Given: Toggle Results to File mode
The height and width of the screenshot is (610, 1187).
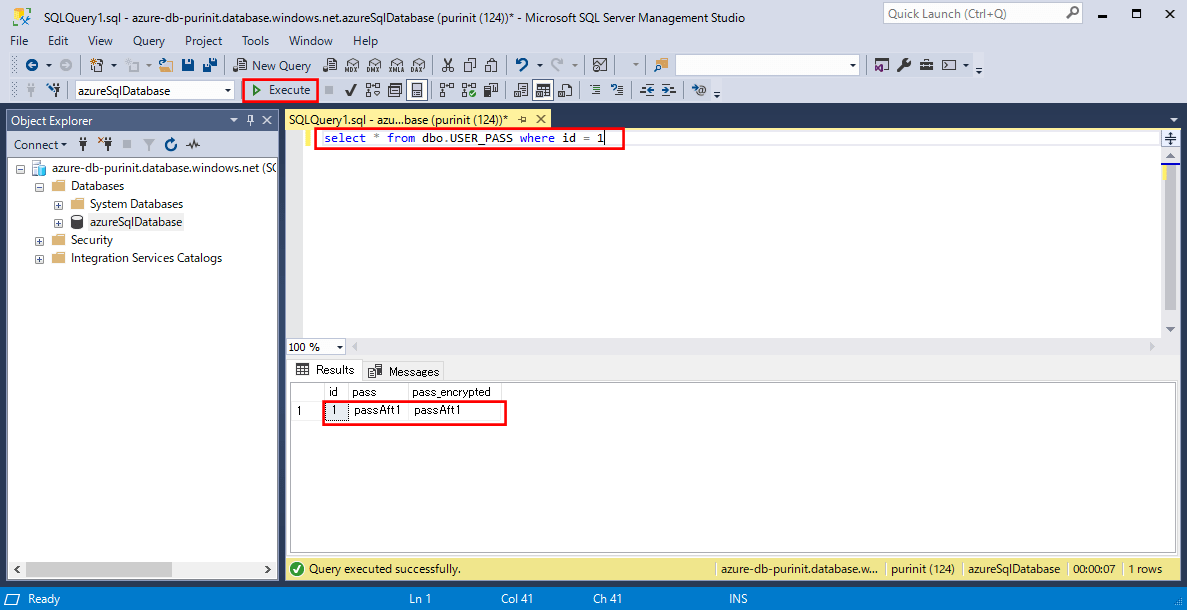Looking at the screenshot, I should tap(565, 91).
